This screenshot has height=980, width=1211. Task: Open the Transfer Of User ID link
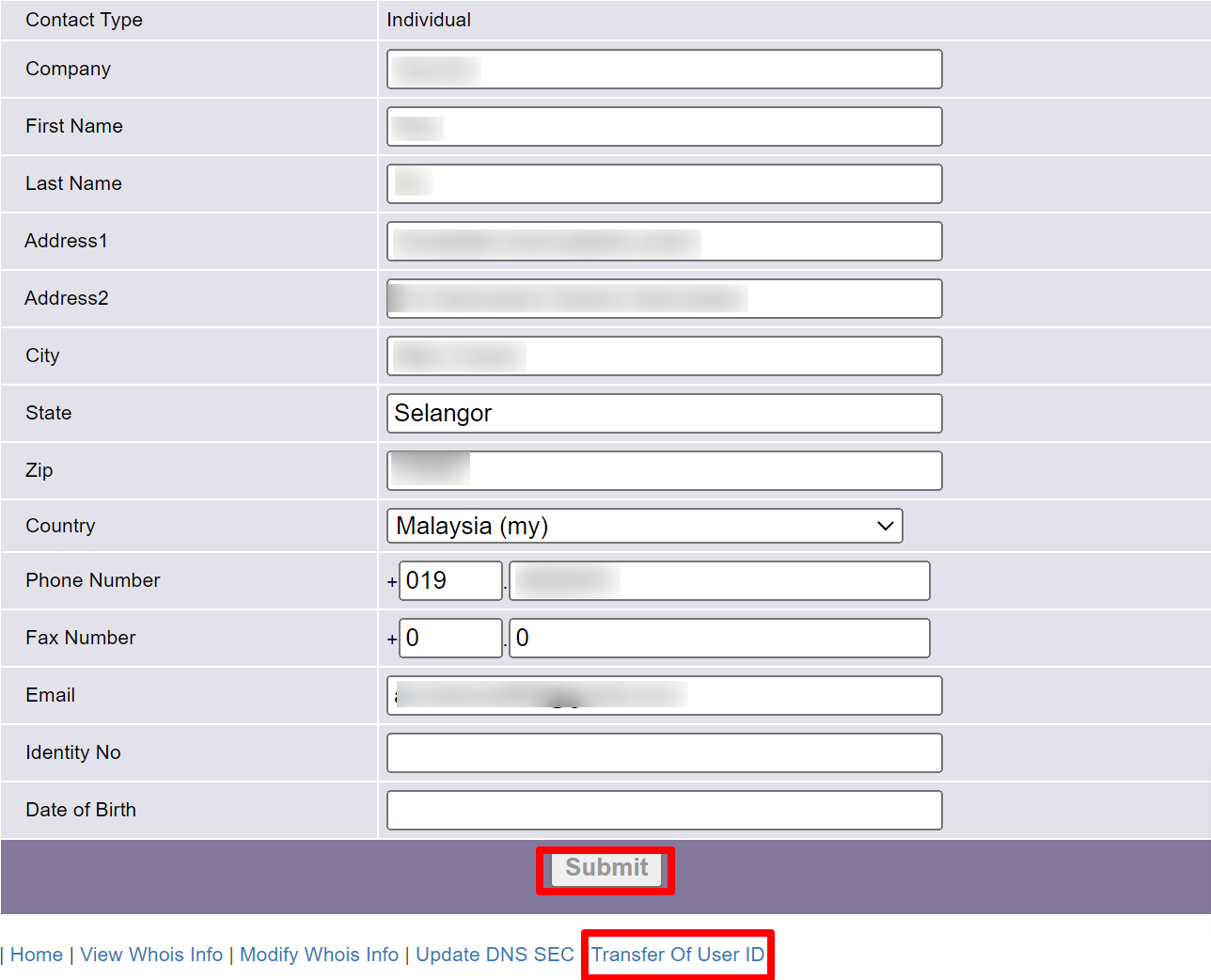click(677, 955)
